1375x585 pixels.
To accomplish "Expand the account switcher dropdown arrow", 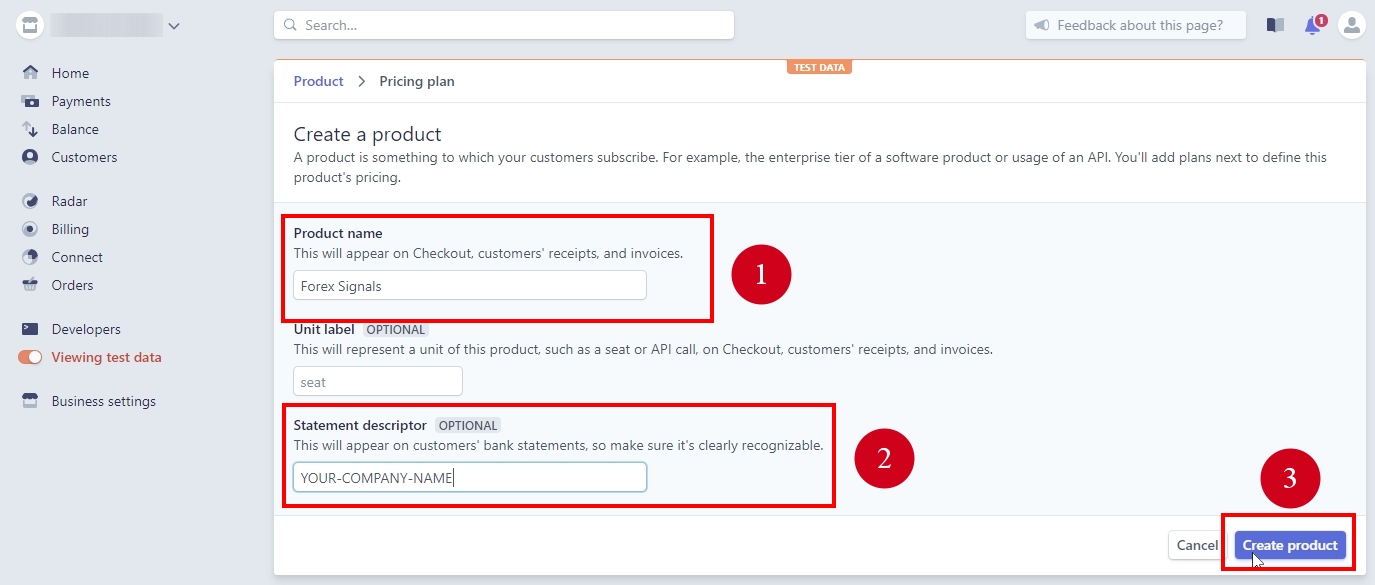I will (174, 26).
